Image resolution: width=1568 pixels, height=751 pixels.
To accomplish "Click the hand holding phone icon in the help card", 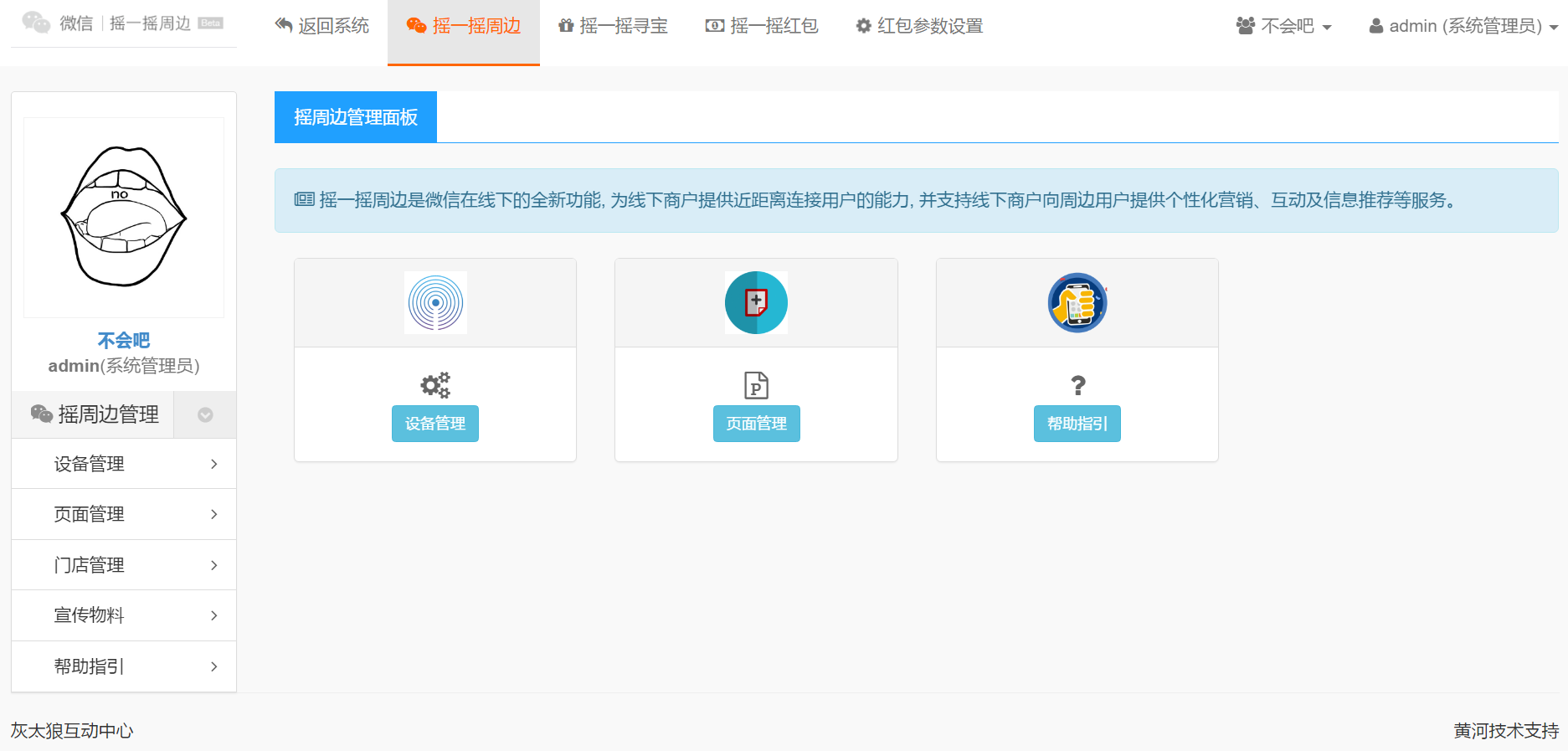I will pos(1077,302).
